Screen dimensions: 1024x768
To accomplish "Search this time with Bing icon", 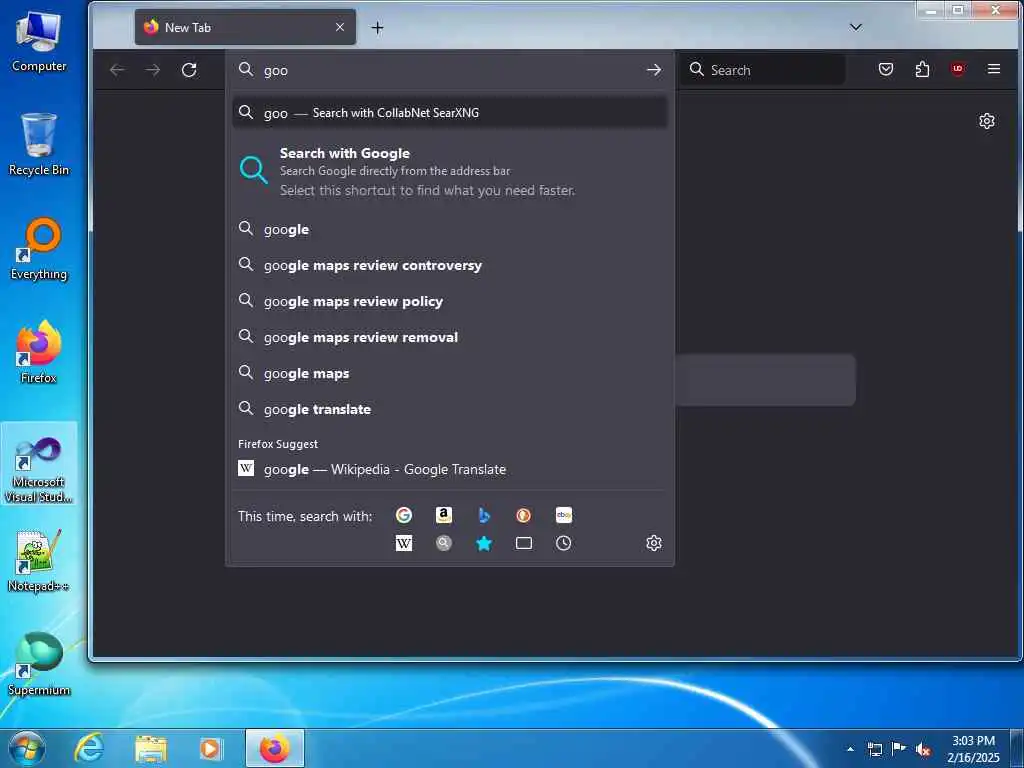I will click(x=484, y=515).
